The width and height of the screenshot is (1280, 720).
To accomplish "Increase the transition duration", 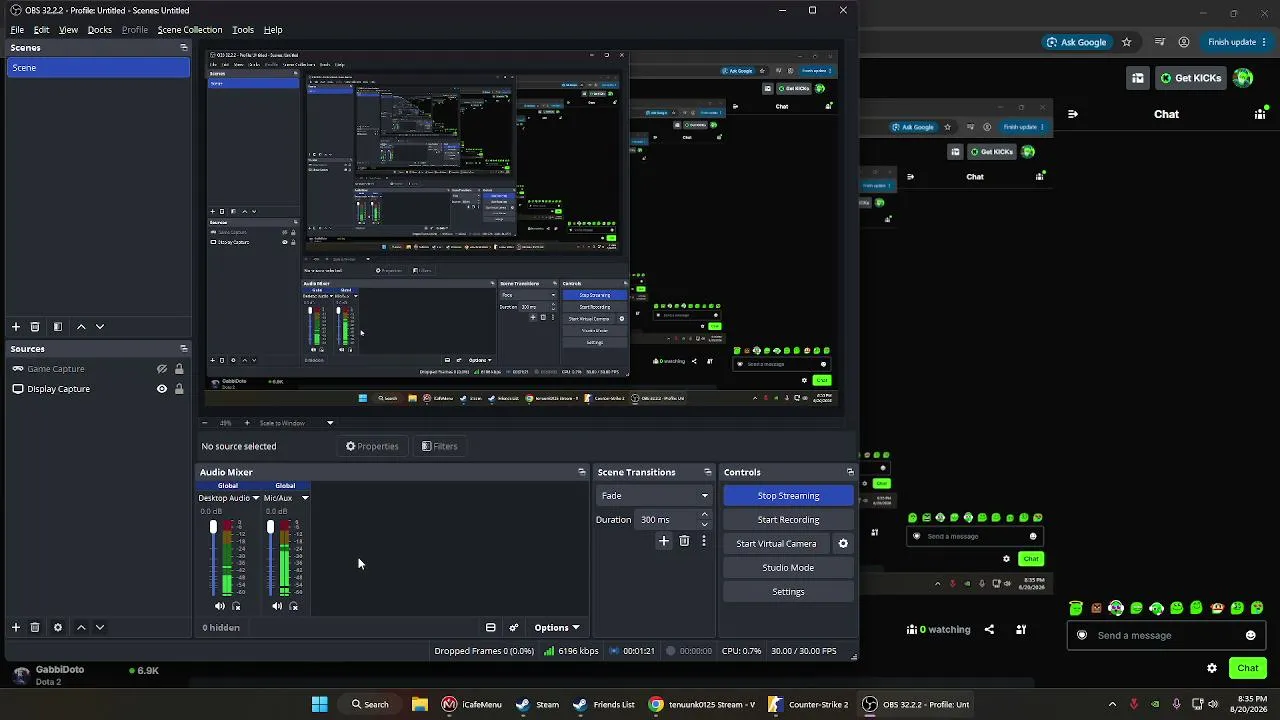I will pos(705,515).
